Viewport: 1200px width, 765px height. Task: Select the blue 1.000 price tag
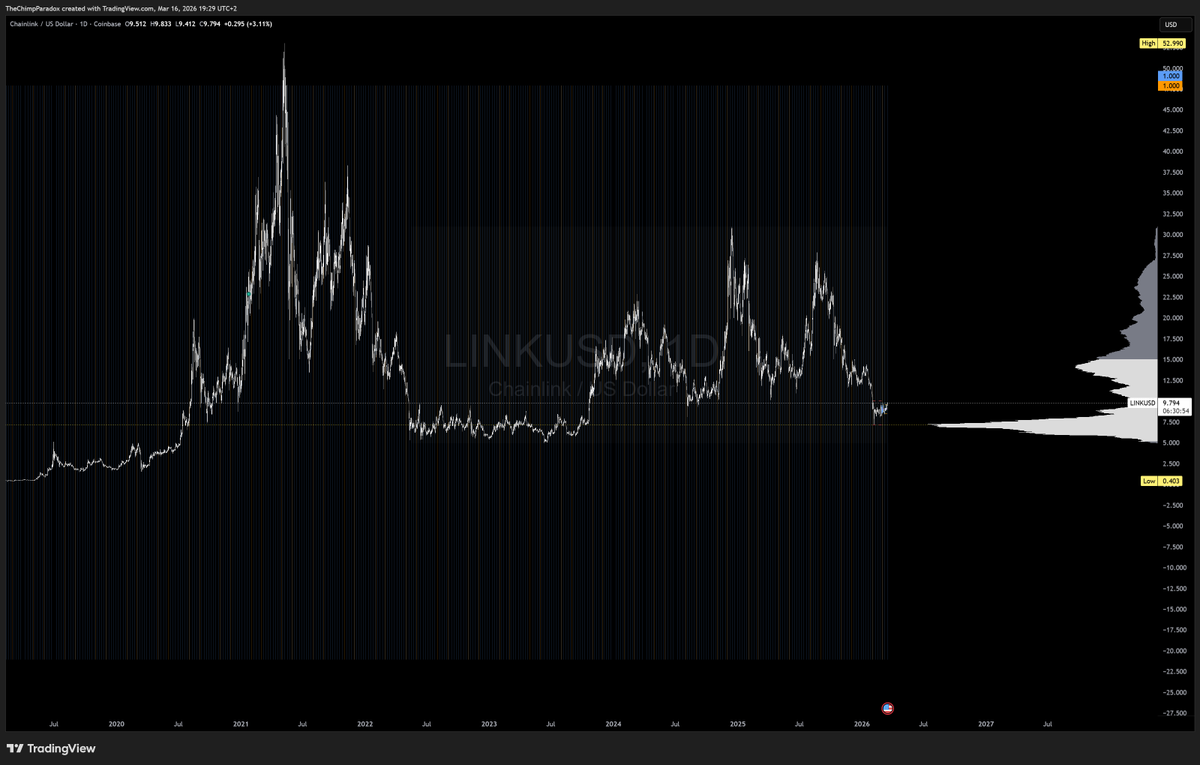click(x=1169, y=76)
